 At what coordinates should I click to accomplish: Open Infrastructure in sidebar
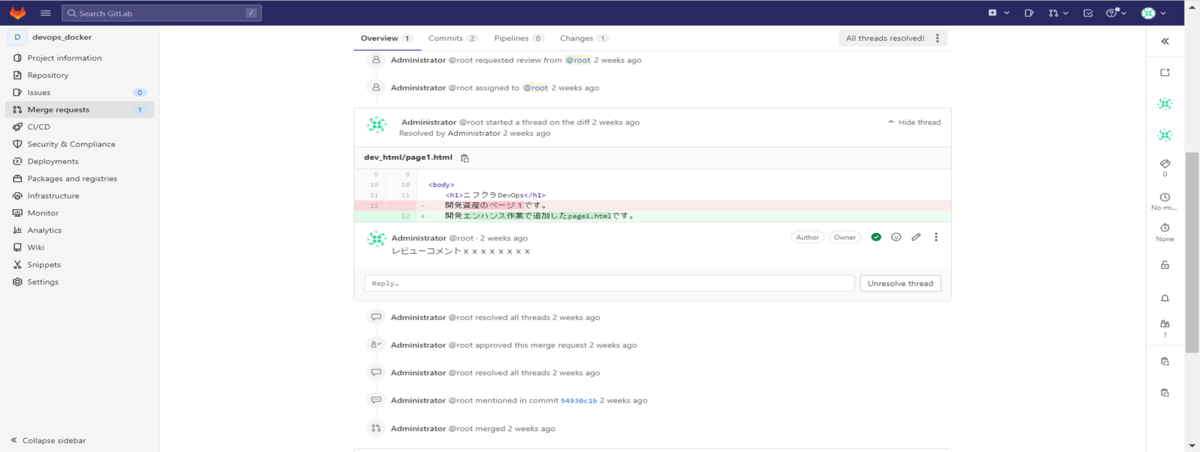tap(54, 196)
